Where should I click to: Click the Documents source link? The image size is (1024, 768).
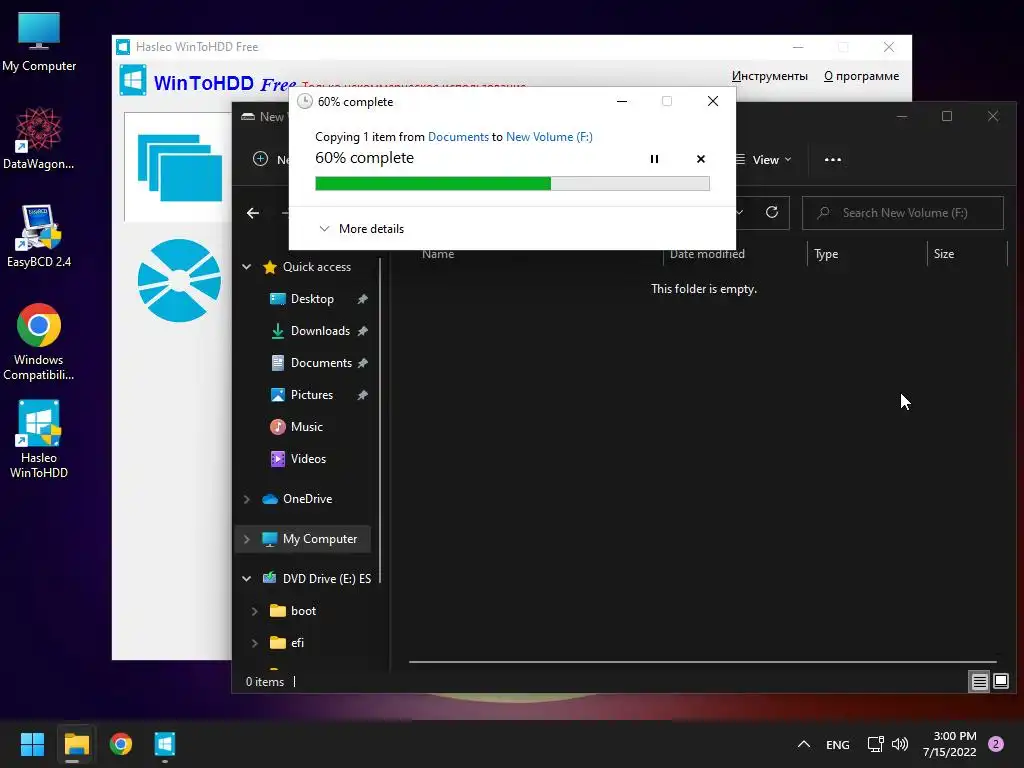(x=458, y=136)
